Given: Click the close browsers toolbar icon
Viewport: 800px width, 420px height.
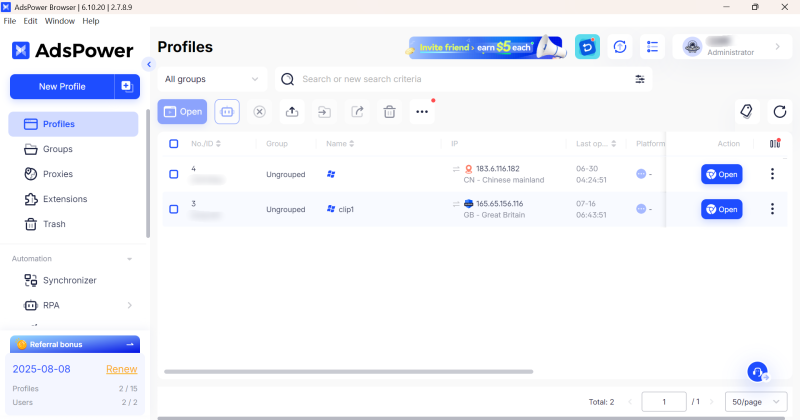Looking at the screenshot, I should (260, 112).
